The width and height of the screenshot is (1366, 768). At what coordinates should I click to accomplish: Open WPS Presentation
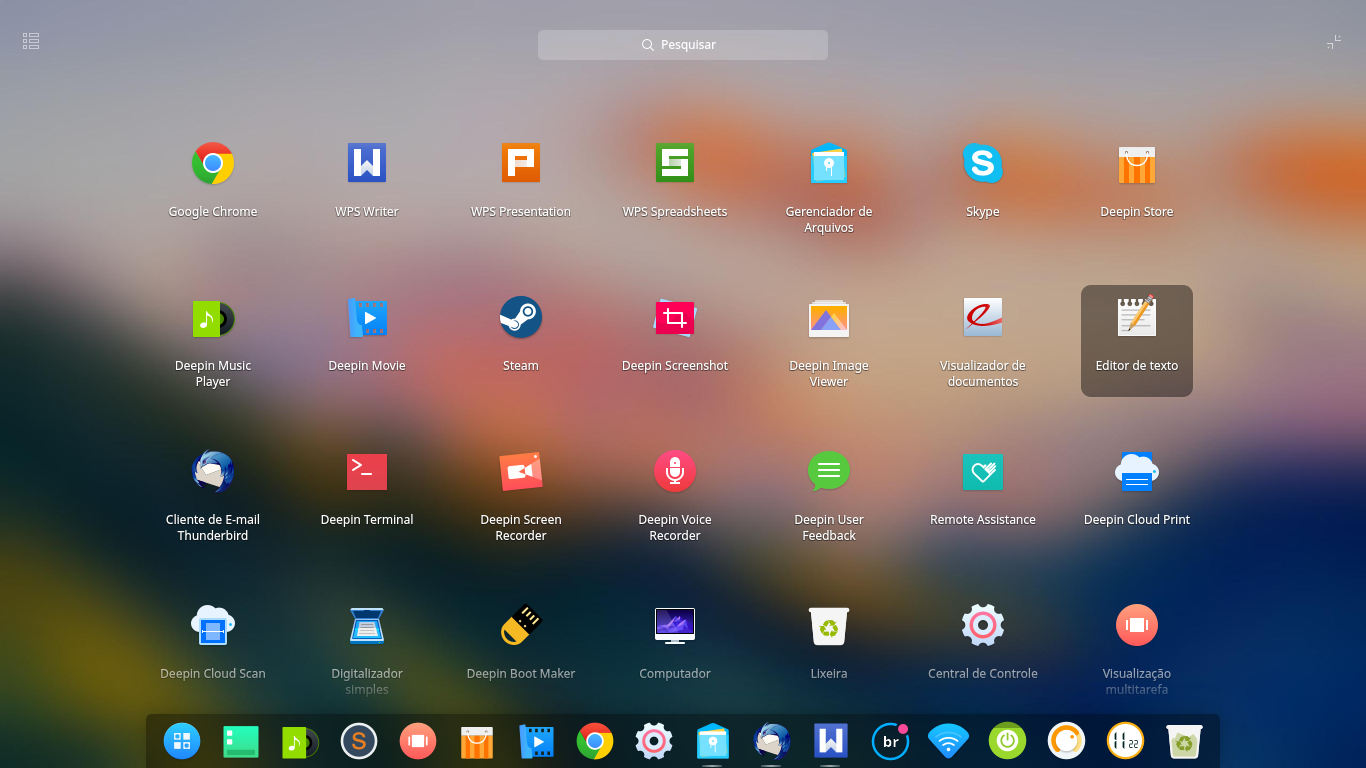tap(521, 163)
